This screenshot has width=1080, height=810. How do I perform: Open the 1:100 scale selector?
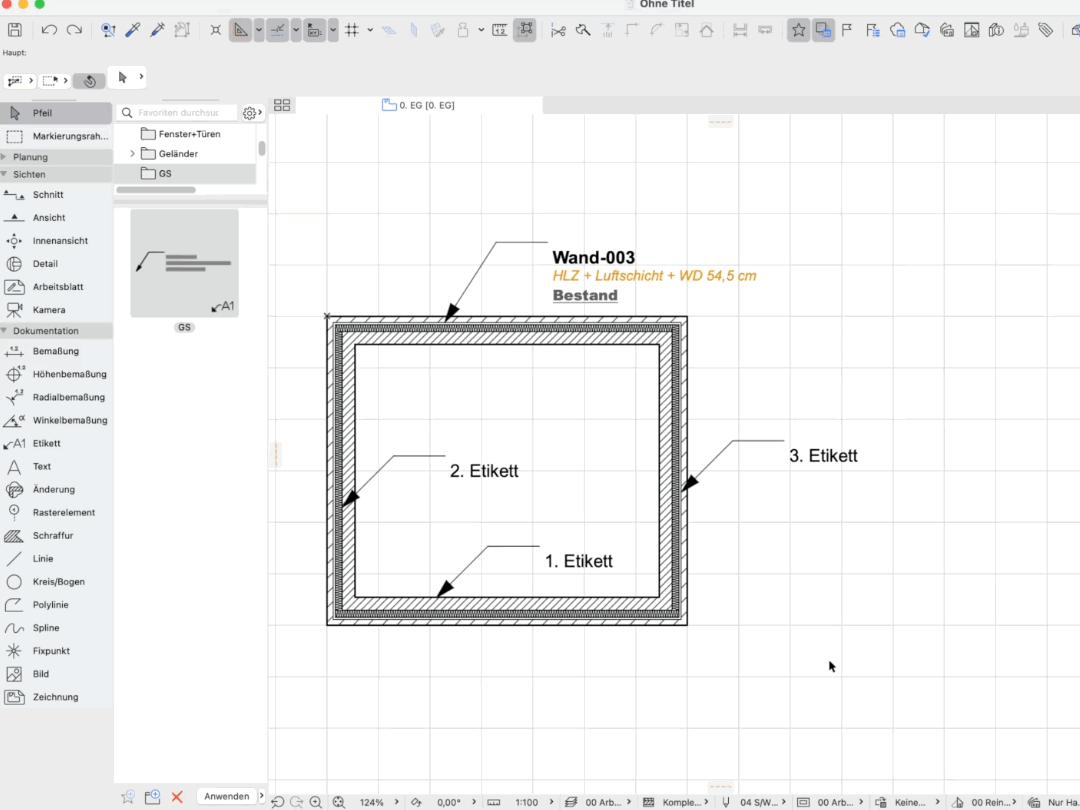click(x=527, y=802)
